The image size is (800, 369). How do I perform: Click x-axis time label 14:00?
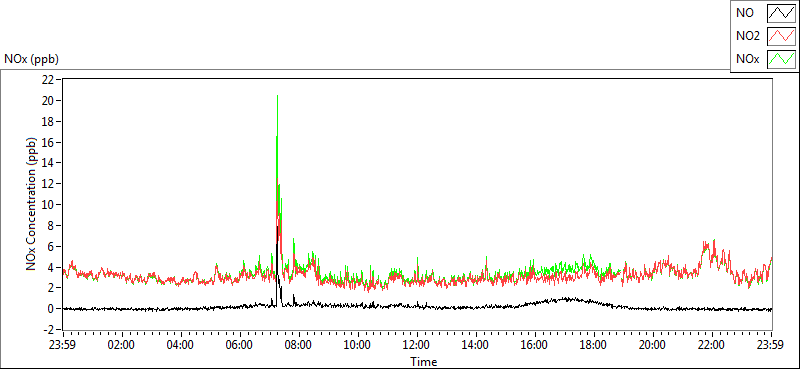coord(476,344)
